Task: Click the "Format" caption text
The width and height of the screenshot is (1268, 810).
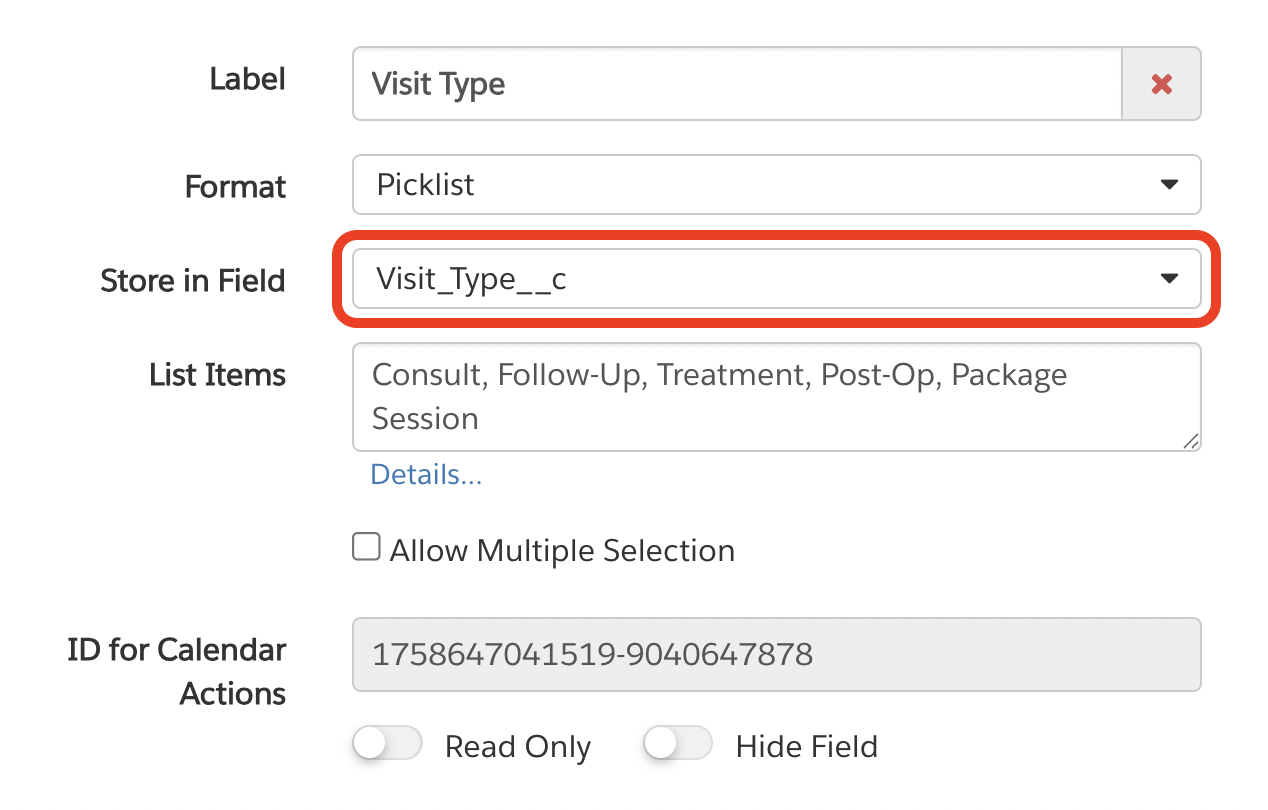Action: (235, 187)
